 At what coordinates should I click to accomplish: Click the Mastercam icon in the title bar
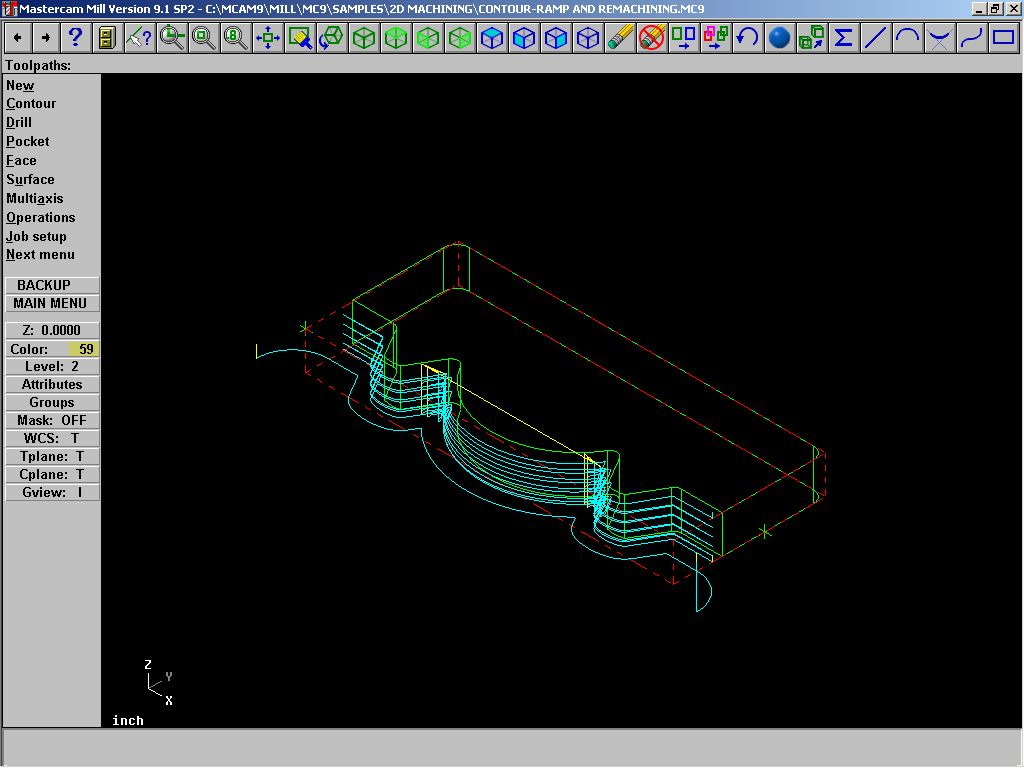click(9, 9)
